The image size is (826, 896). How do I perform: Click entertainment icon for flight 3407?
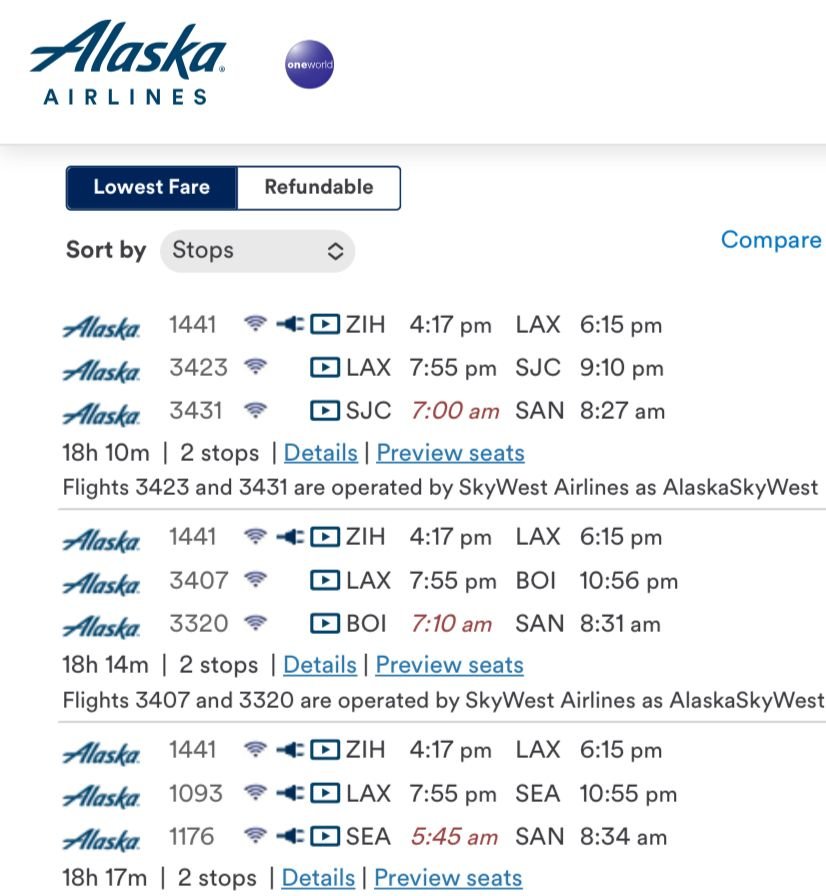pos(324,580)
